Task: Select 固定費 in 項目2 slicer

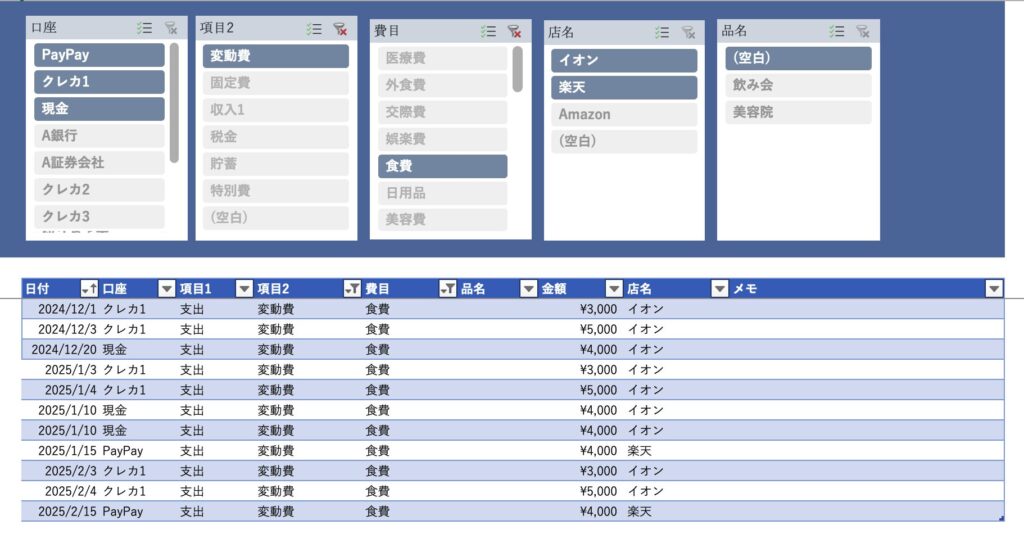Action: tap(275, 83)
